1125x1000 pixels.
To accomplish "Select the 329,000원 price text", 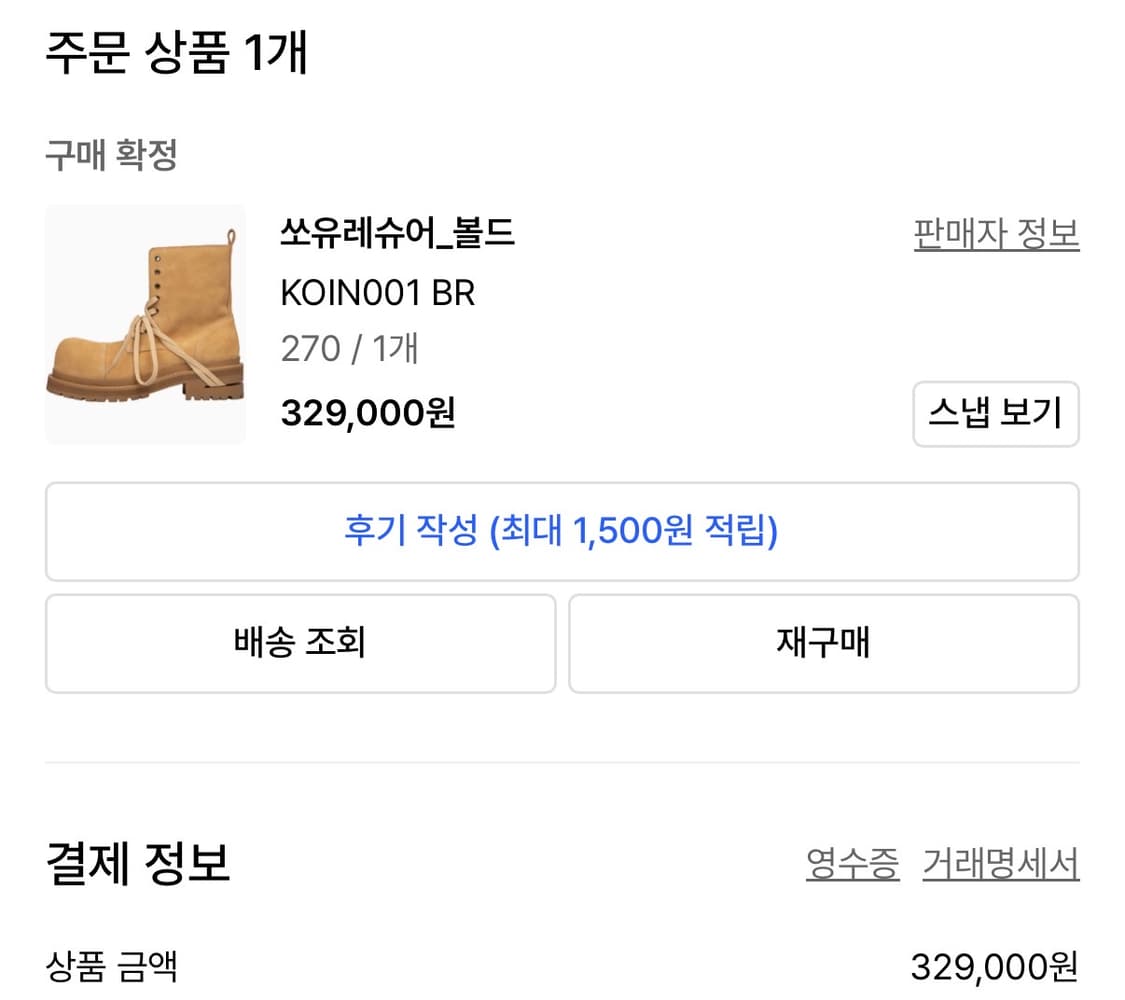I will click(368, 413).
